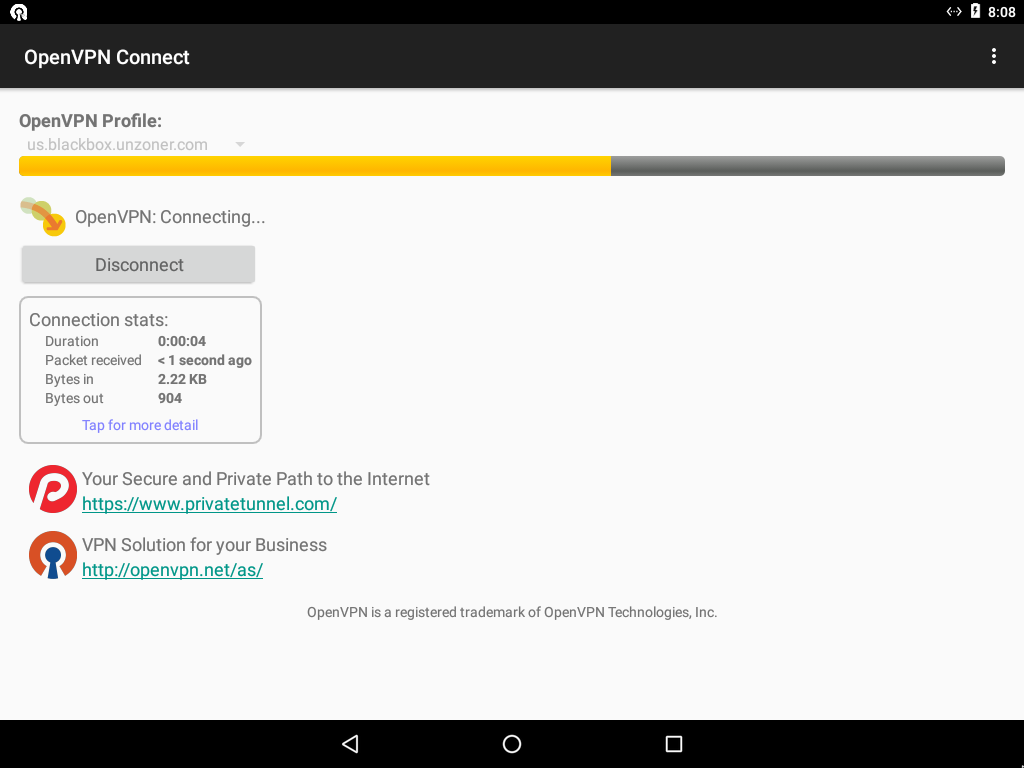Image resolution: width=1024 pixels, height=768 pixels.
Task: Click the yellow connection progress bar
Action: (511, 166)
